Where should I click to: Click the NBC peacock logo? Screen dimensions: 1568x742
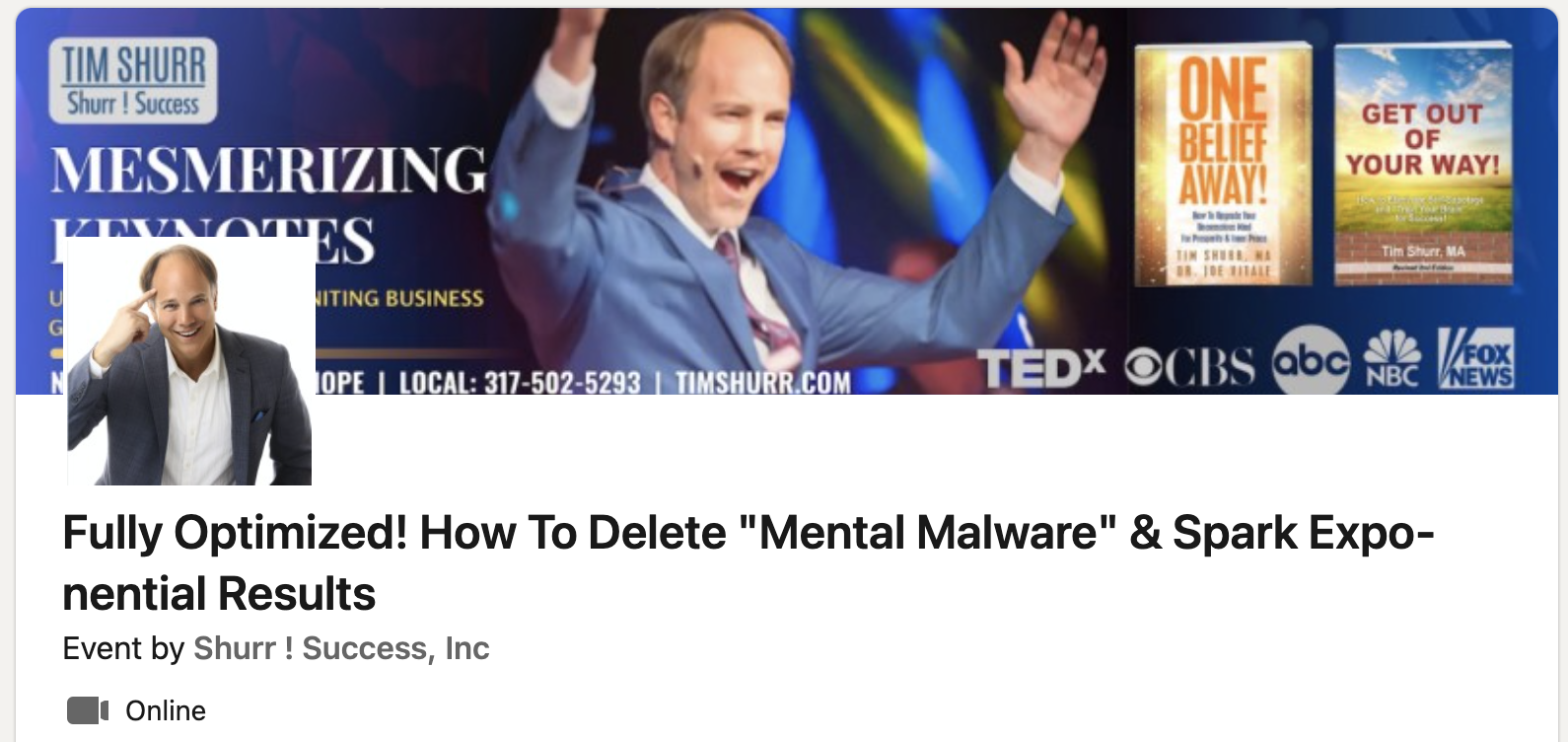(1392, 357)
